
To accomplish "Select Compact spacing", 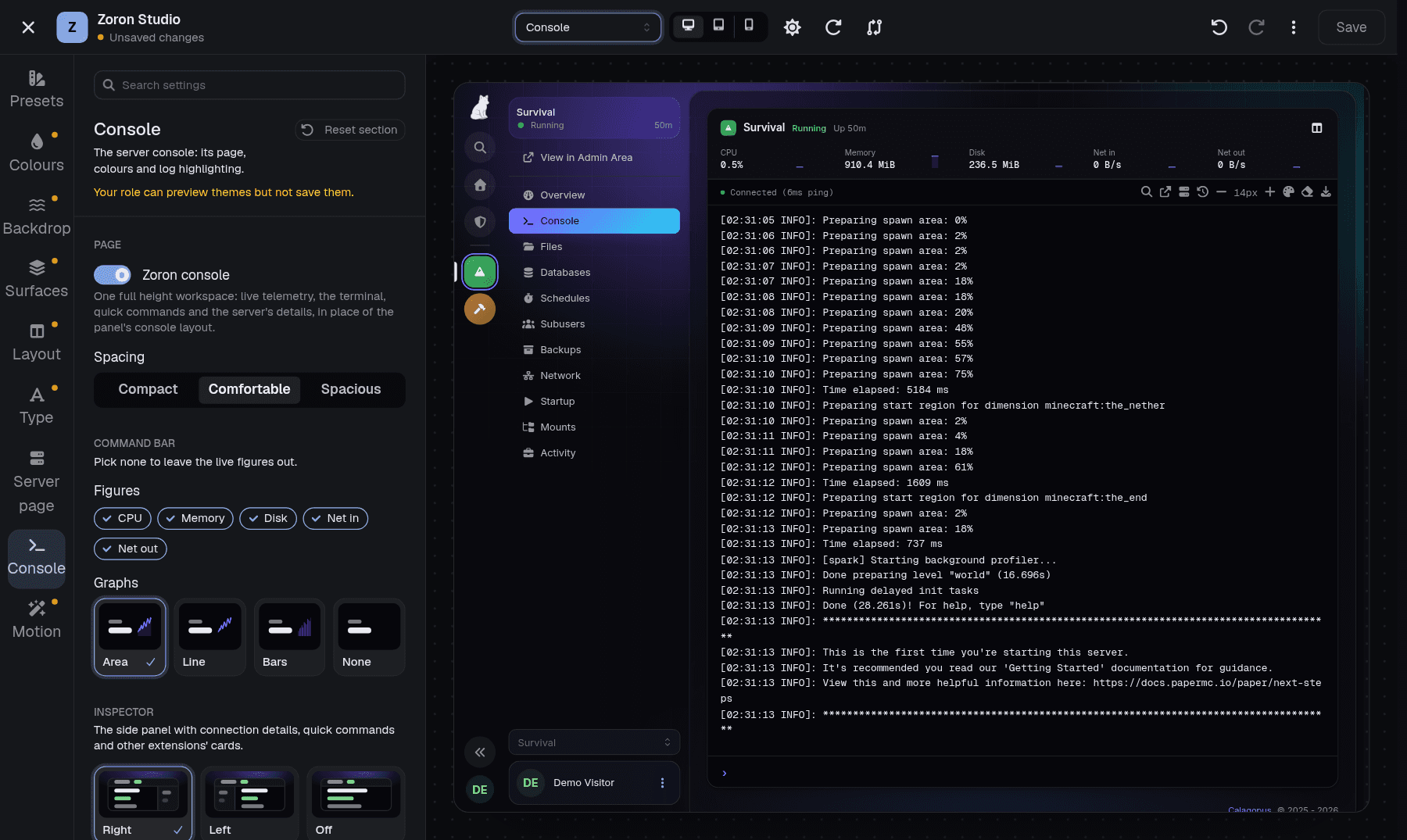I will [148, 390].
